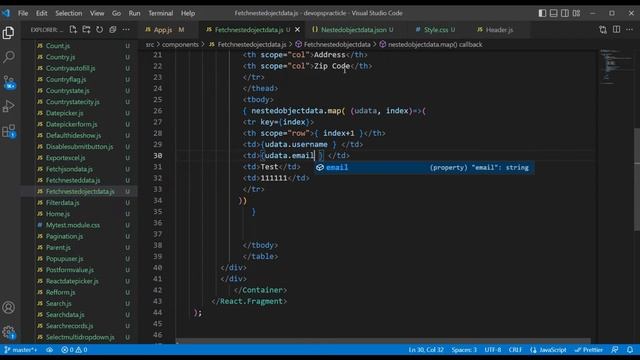Image resolution: width=640 pixels, height=360 pixels.
Task: Open the Edit menu
Action: click(x=42, y=13)
